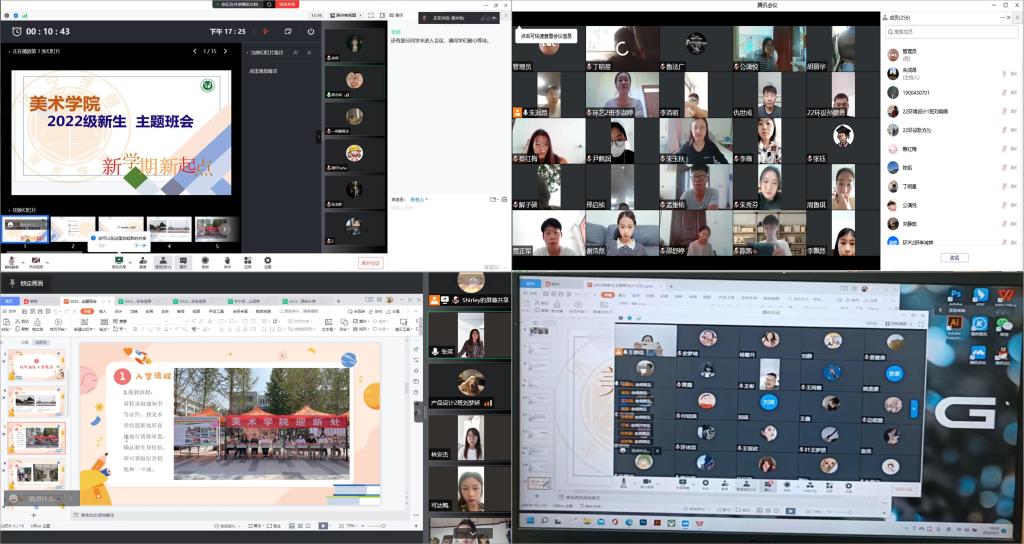
Task: Toggle the camera video in the meeting toolbar
Action: (x=36, y=261)
